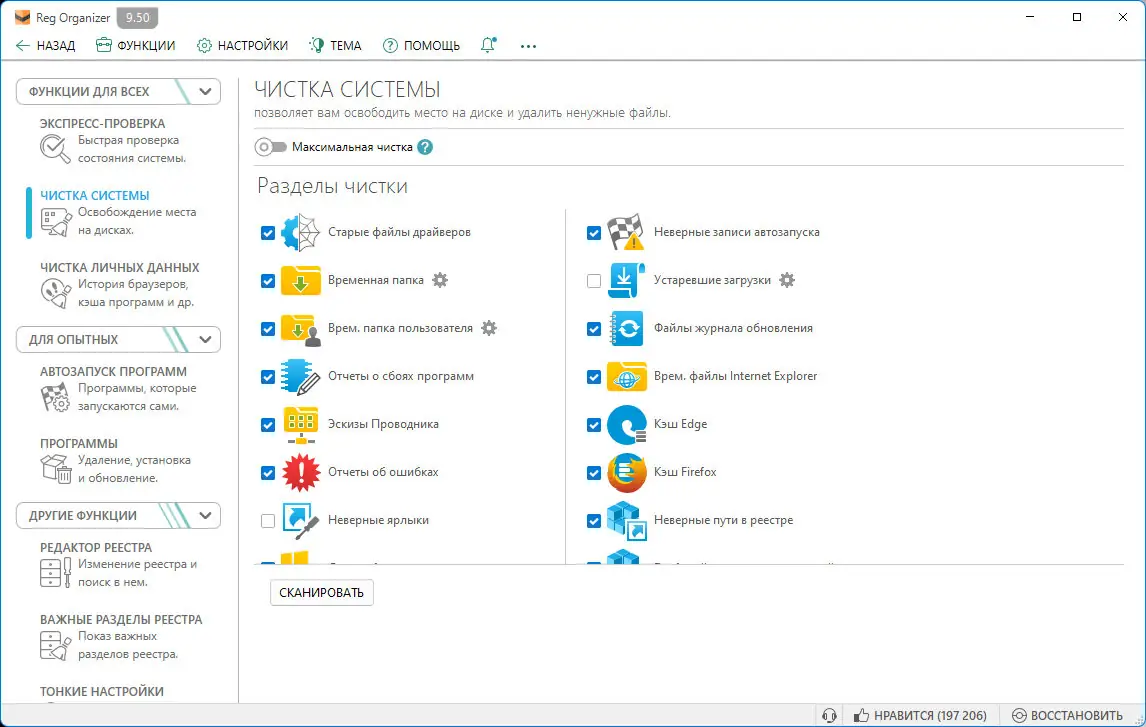
Task: Click the Неверные записи автозапуска flag icon
Action: pyautogui.click(x=626, y=232)
